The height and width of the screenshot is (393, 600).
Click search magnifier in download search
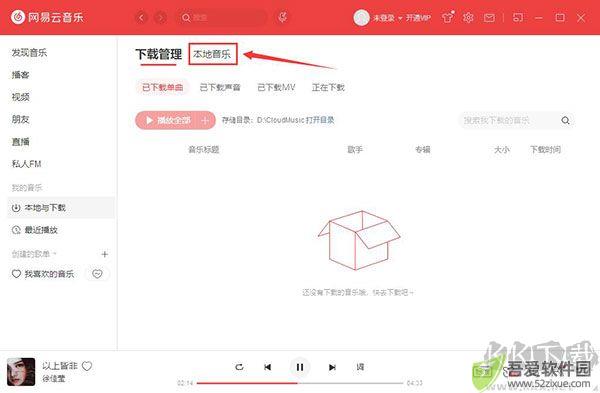pyautogui.click(x=565, y=120)
